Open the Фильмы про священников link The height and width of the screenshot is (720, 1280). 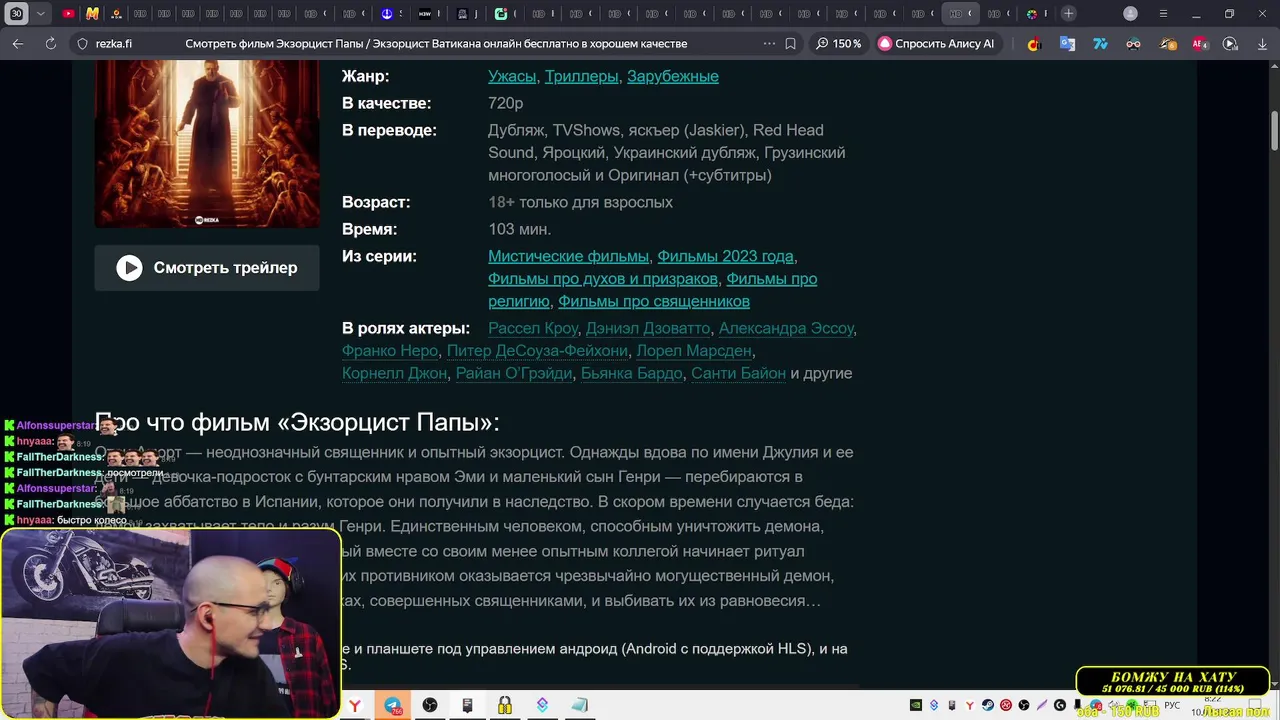coord(654,301)
